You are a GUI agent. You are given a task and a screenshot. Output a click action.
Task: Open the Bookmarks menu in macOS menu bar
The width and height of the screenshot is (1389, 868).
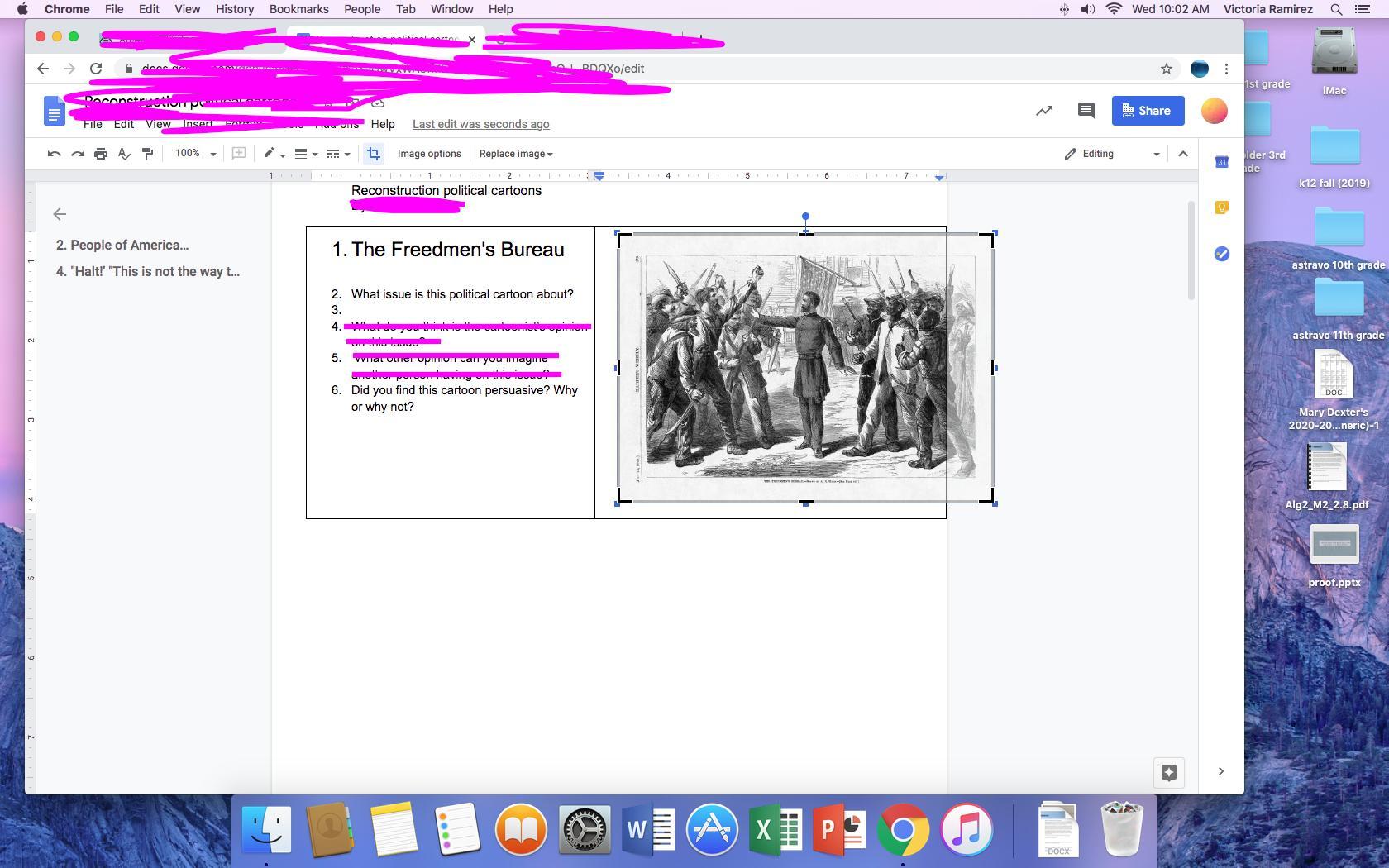coord(299,9)
